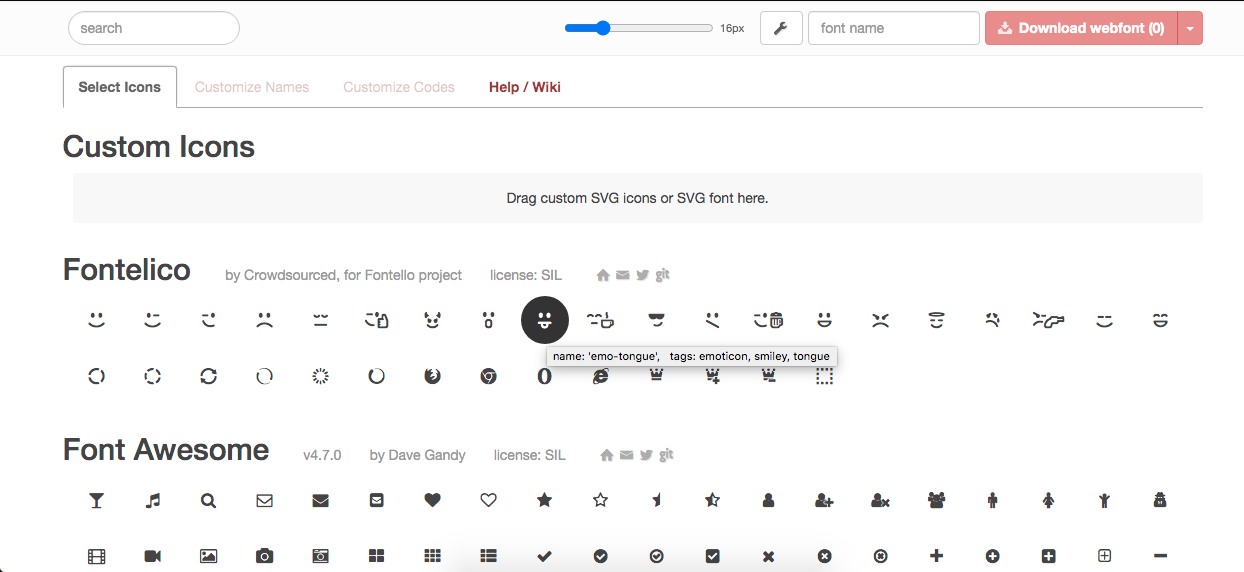Open Font Awesome git repository icon

(x=666, y=455)
